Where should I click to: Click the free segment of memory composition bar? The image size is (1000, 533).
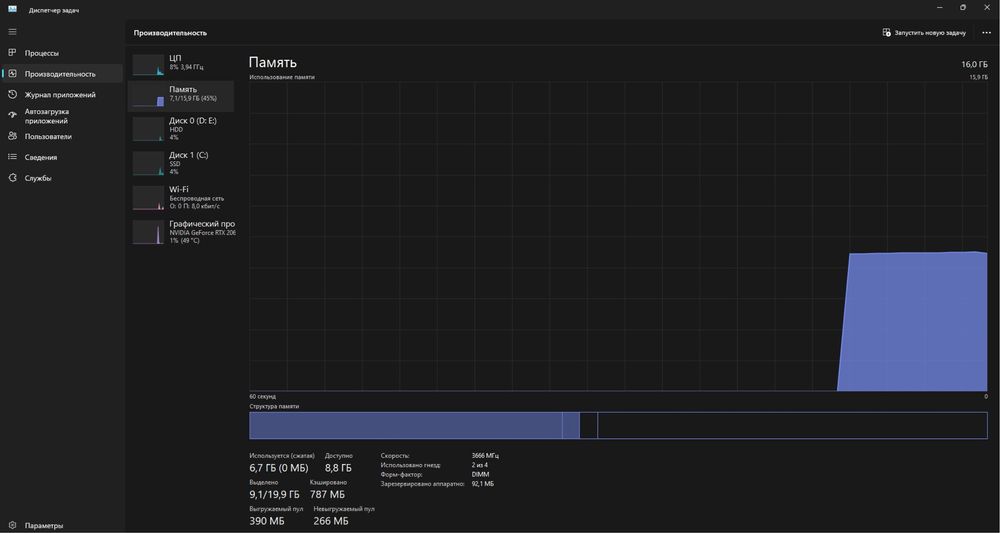tap(792, 425)
